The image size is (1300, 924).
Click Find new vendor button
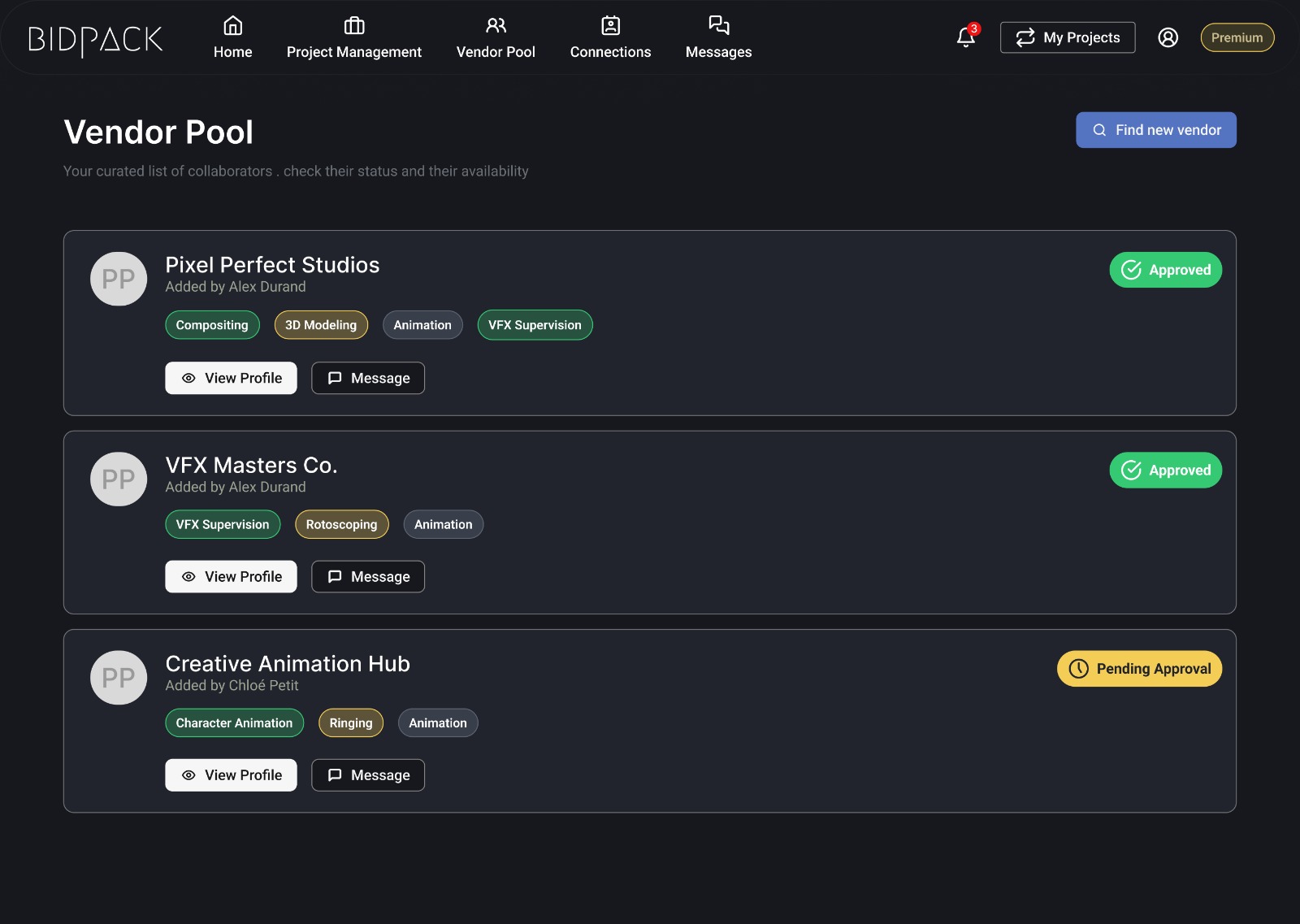(x=1155, y=130)
